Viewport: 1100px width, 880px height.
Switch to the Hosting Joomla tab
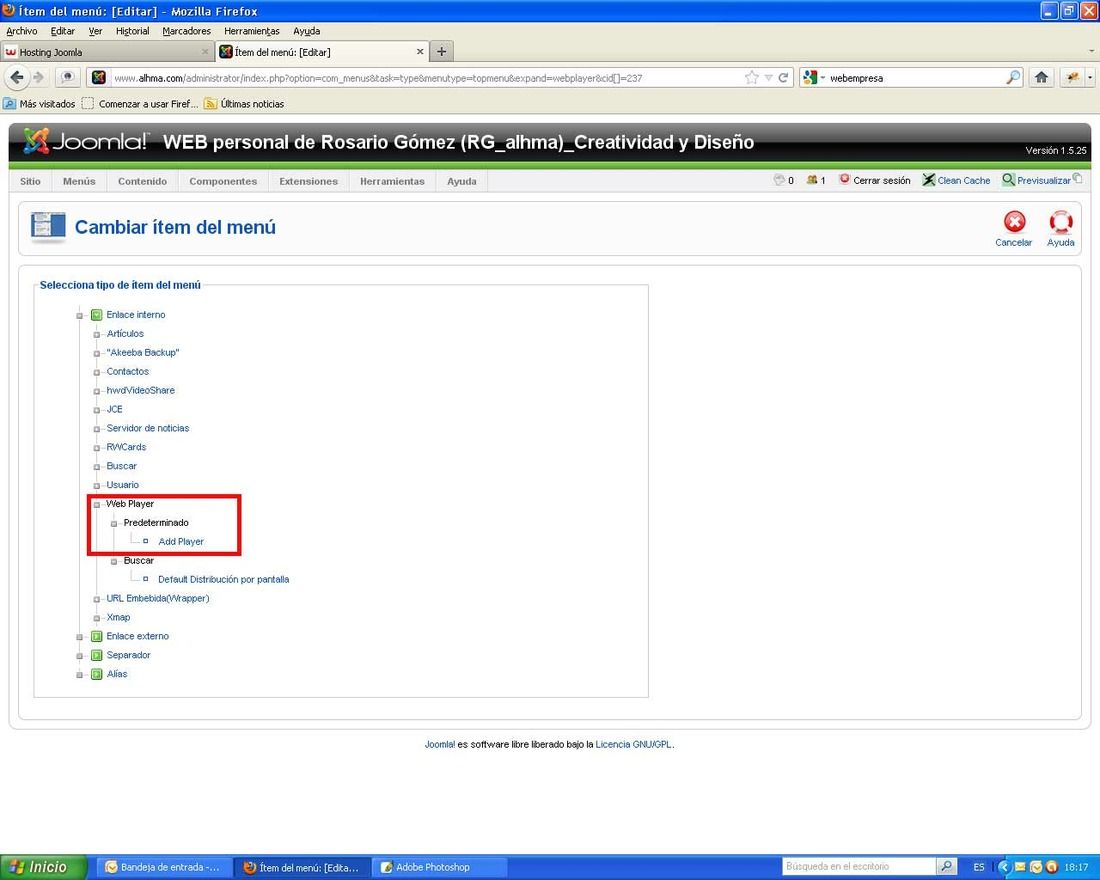click(107, 52)
